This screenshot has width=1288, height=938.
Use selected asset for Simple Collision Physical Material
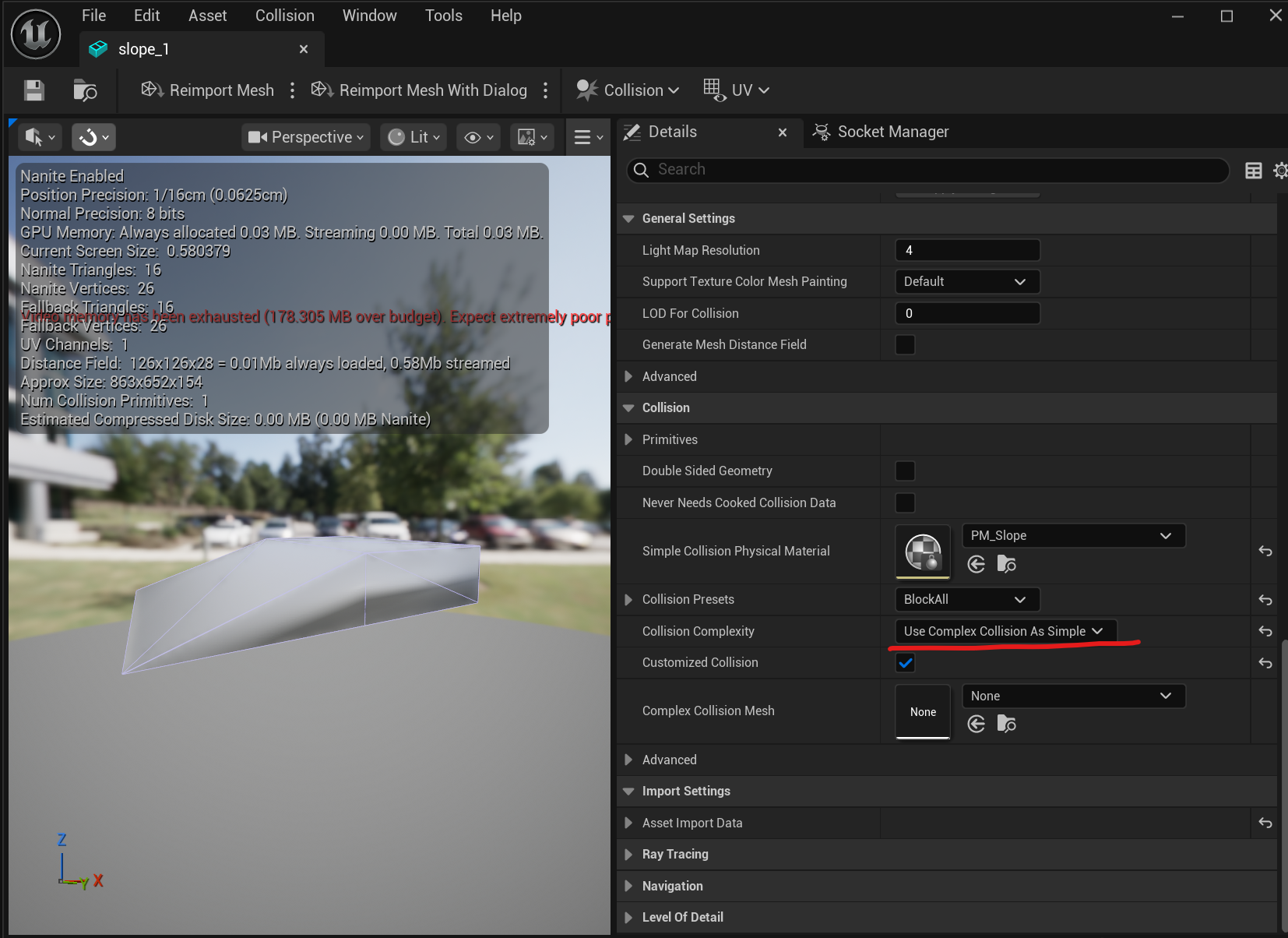pyautogui.click(x=977, y=564)
